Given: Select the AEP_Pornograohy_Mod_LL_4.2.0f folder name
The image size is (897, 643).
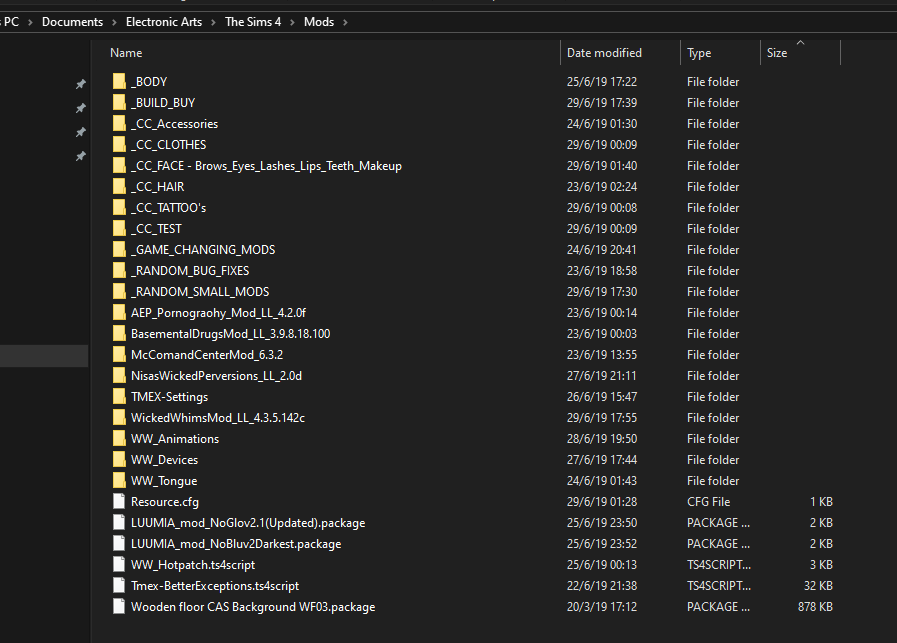Looking at the screenshot, I should (218, 313).
